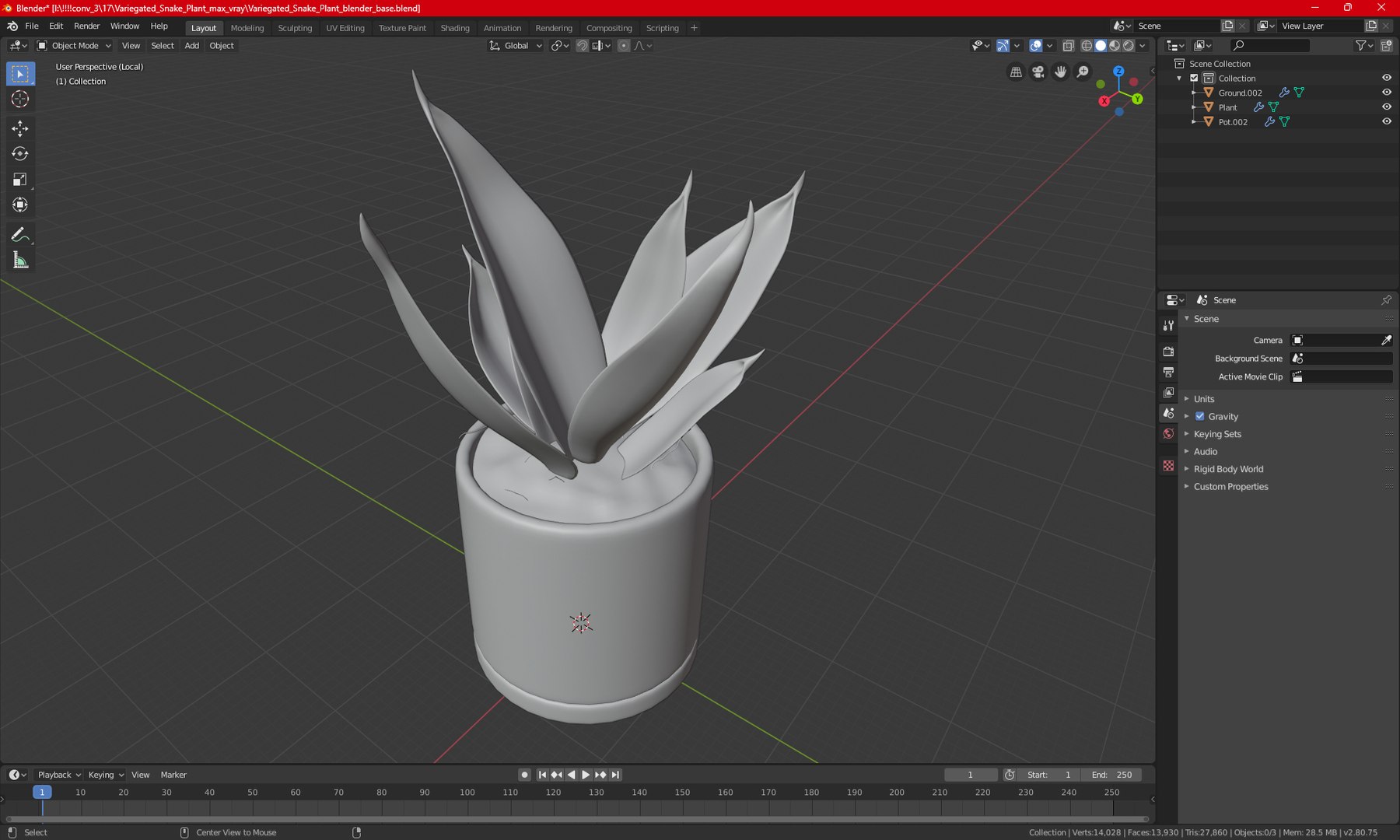
Task: Expand the Custom Properties panel
Action: pyautogui.click(x=1230, y=487)
